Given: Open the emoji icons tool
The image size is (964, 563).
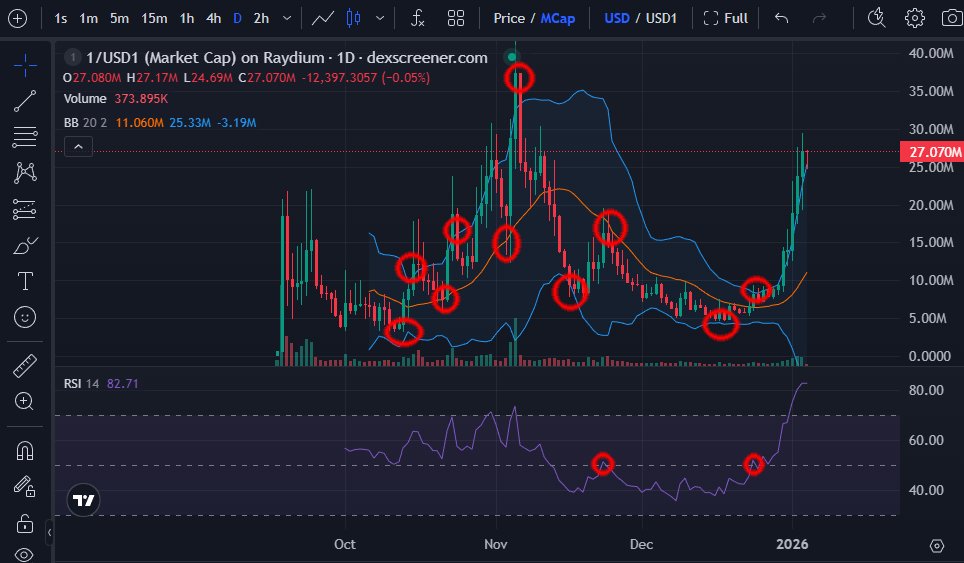Looking at the screenshot, I should (25, 318).
